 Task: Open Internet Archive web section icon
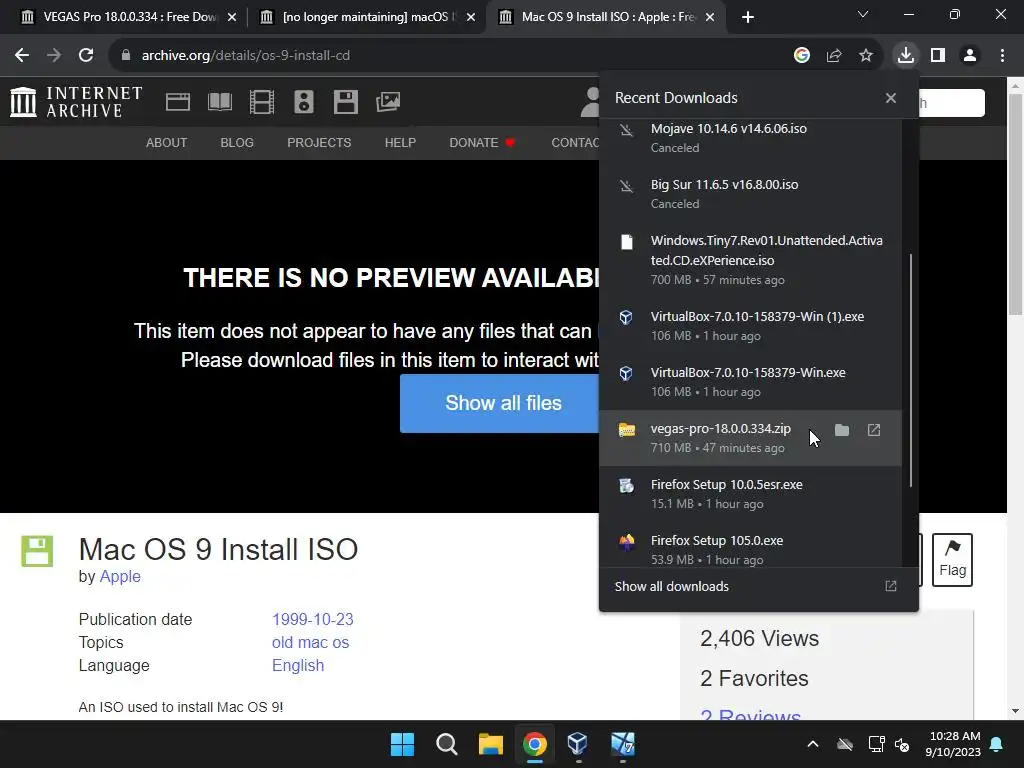178,102
